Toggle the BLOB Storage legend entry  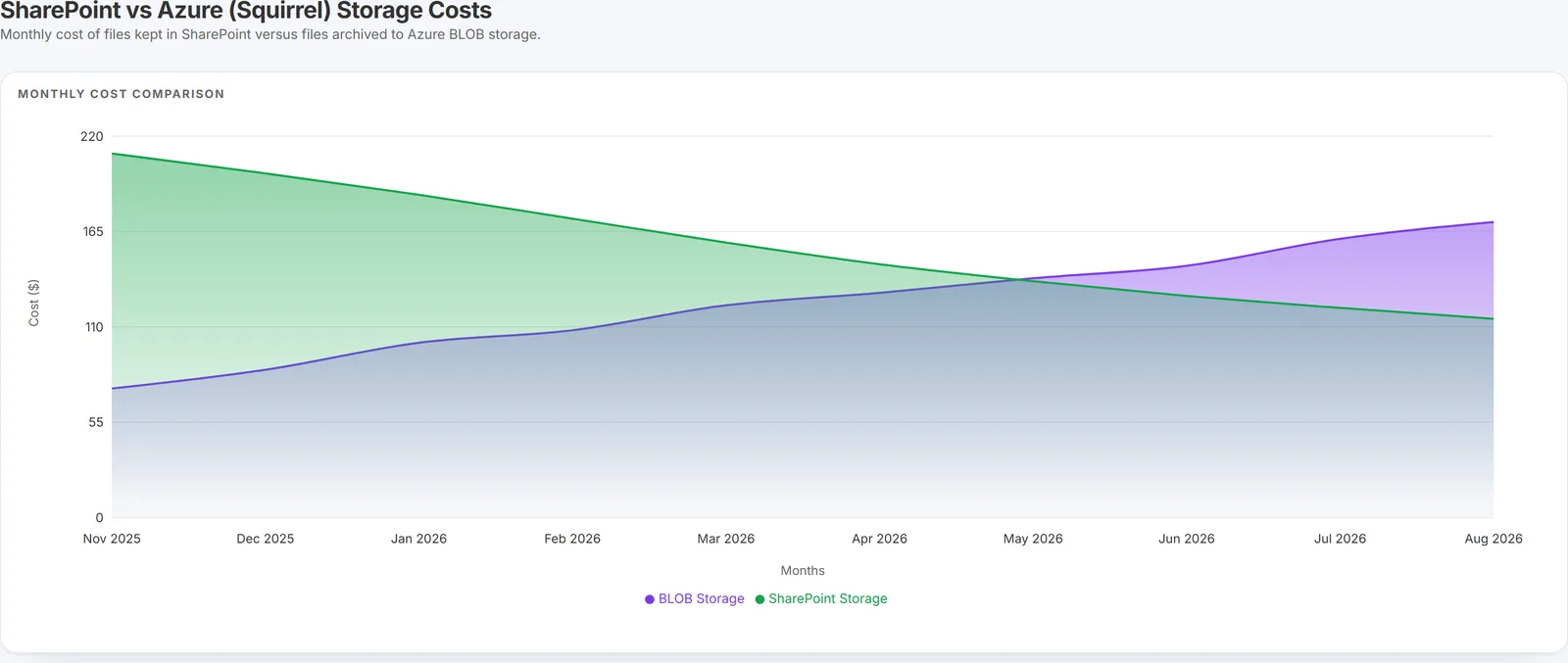[x=694, y=598]
